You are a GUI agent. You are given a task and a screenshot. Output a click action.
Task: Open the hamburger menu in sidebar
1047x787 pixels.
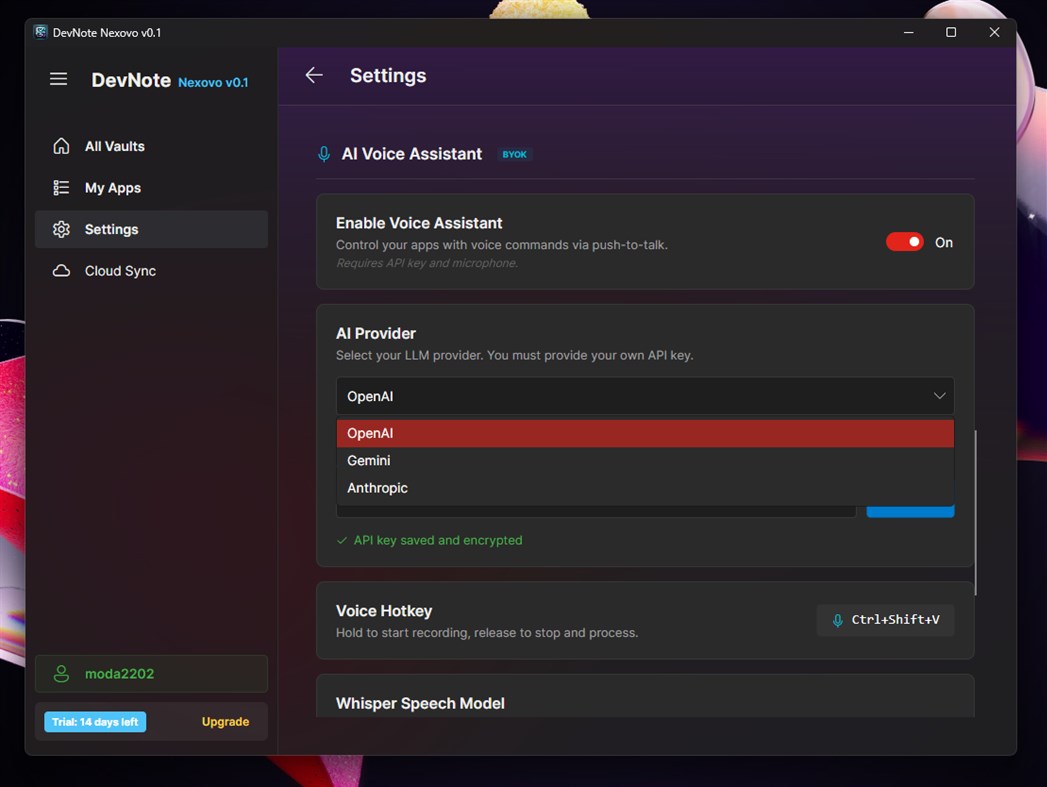tap(58, 79)
